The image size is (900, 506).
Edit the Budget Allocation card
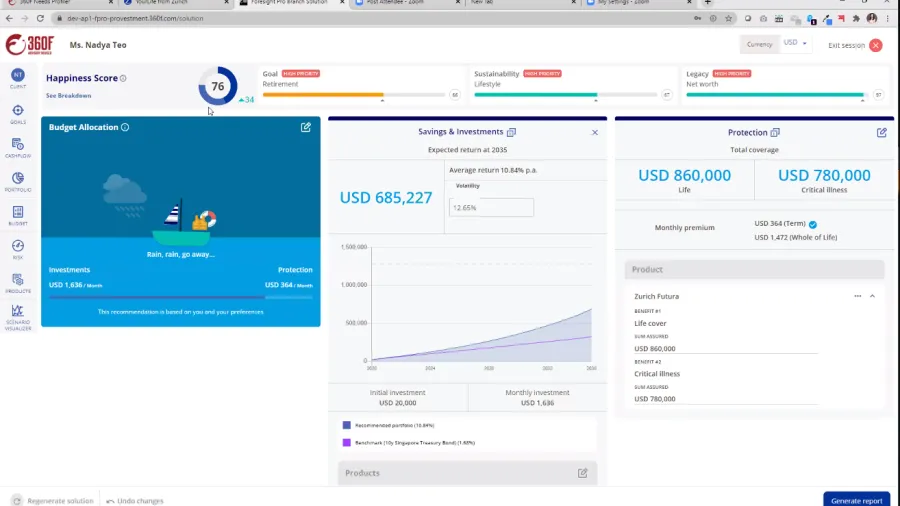pyautogui.click(x=306, y=127)
